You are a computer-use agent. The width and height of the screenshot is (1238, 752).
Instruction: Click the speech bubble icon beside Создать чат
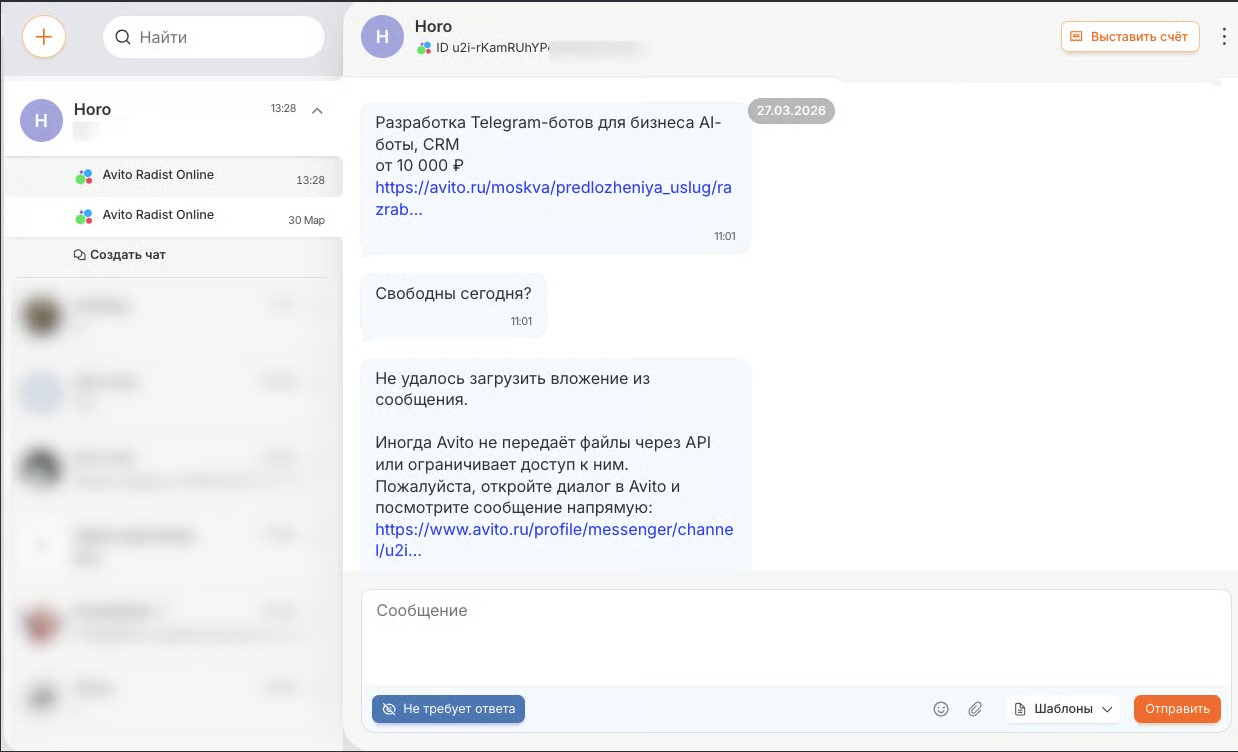click(80, 255)
